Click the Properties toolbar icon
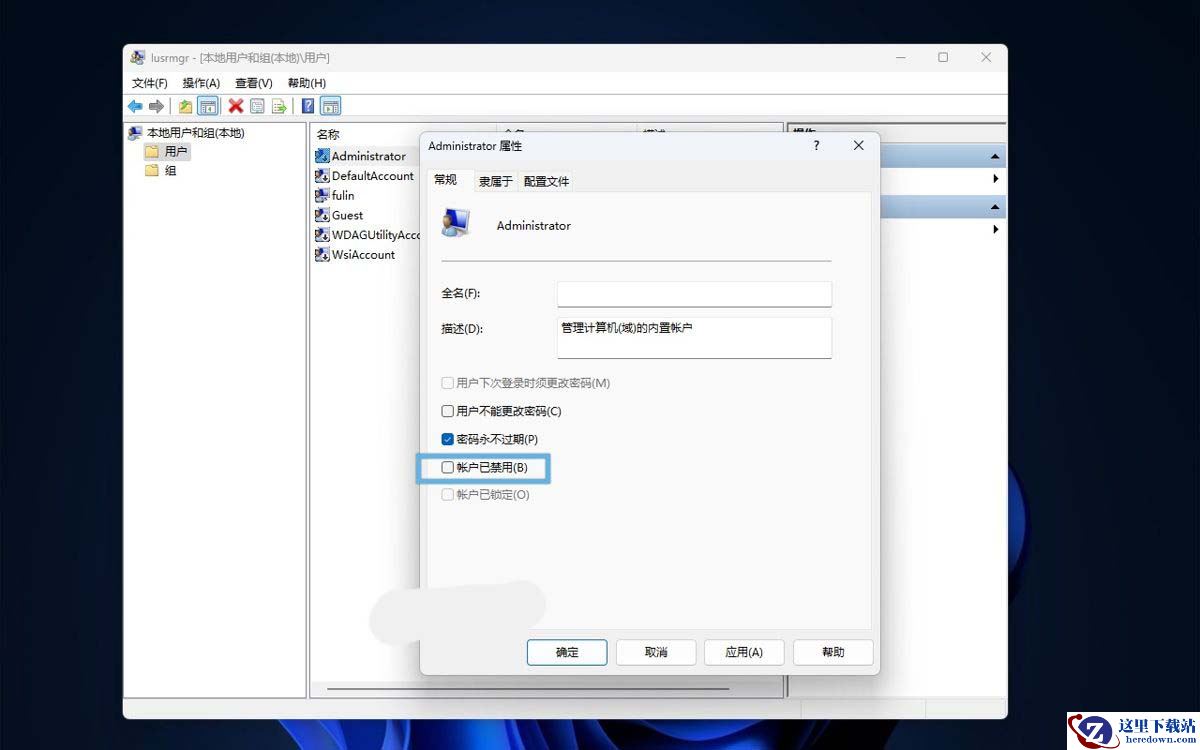This screenshot has height=750, width=1200. coord(257,106)
